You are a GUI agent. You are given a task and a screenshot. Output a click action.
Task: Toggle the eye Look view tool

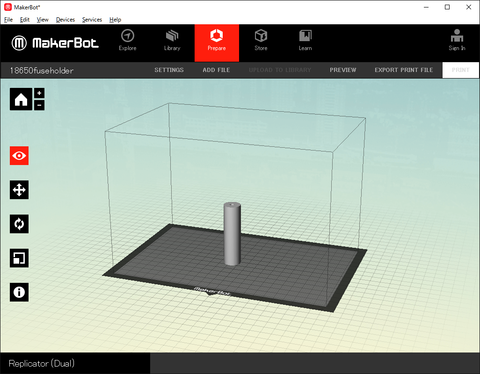(x=19, y=156)
